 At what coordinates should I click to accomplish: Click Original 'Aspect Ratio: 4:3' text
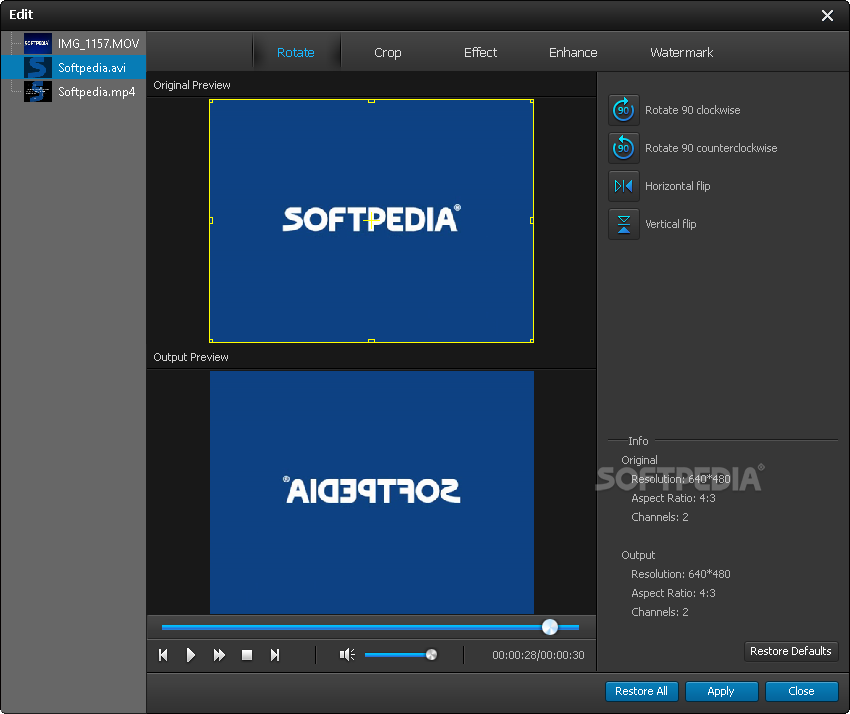[x=673, y=498]
